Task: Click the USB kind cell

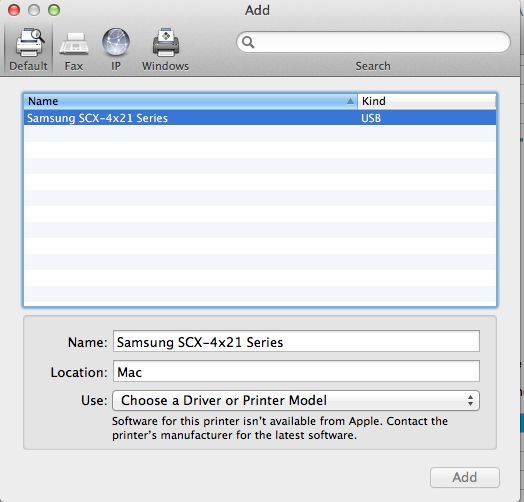Action: (371, 118)
